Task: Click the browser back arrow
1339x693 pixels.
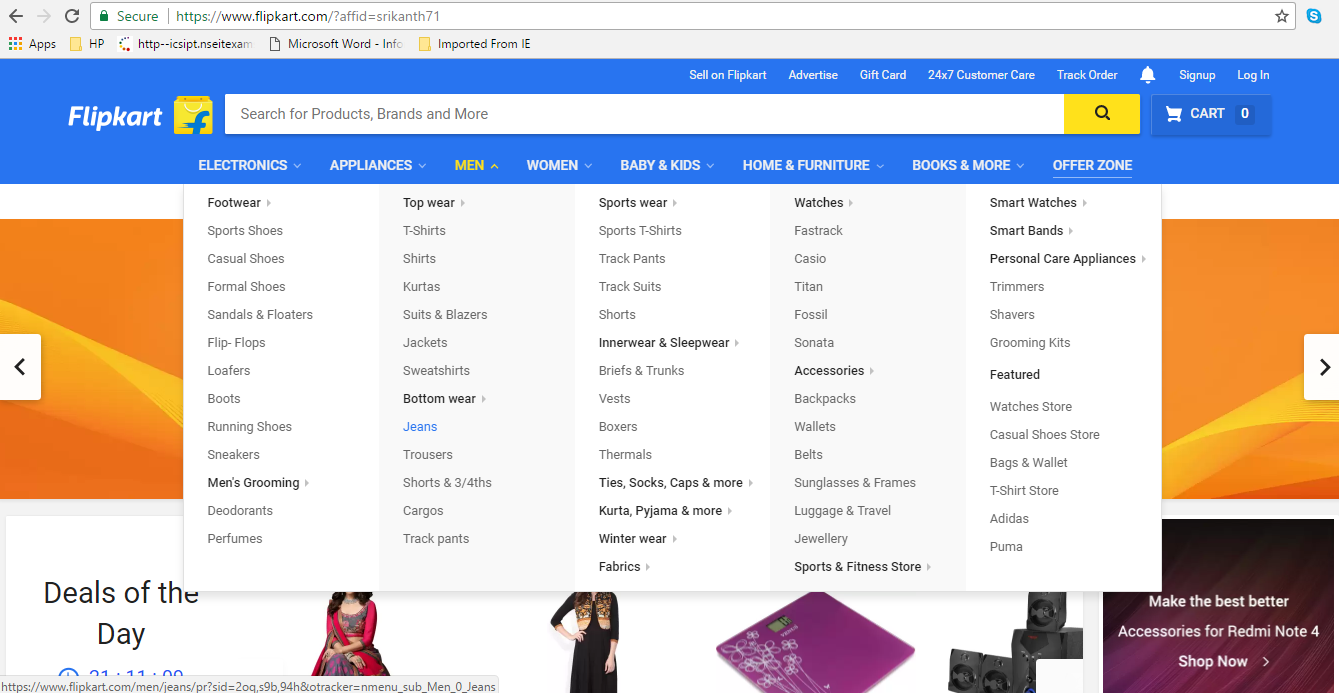Action: pos(16,16)
